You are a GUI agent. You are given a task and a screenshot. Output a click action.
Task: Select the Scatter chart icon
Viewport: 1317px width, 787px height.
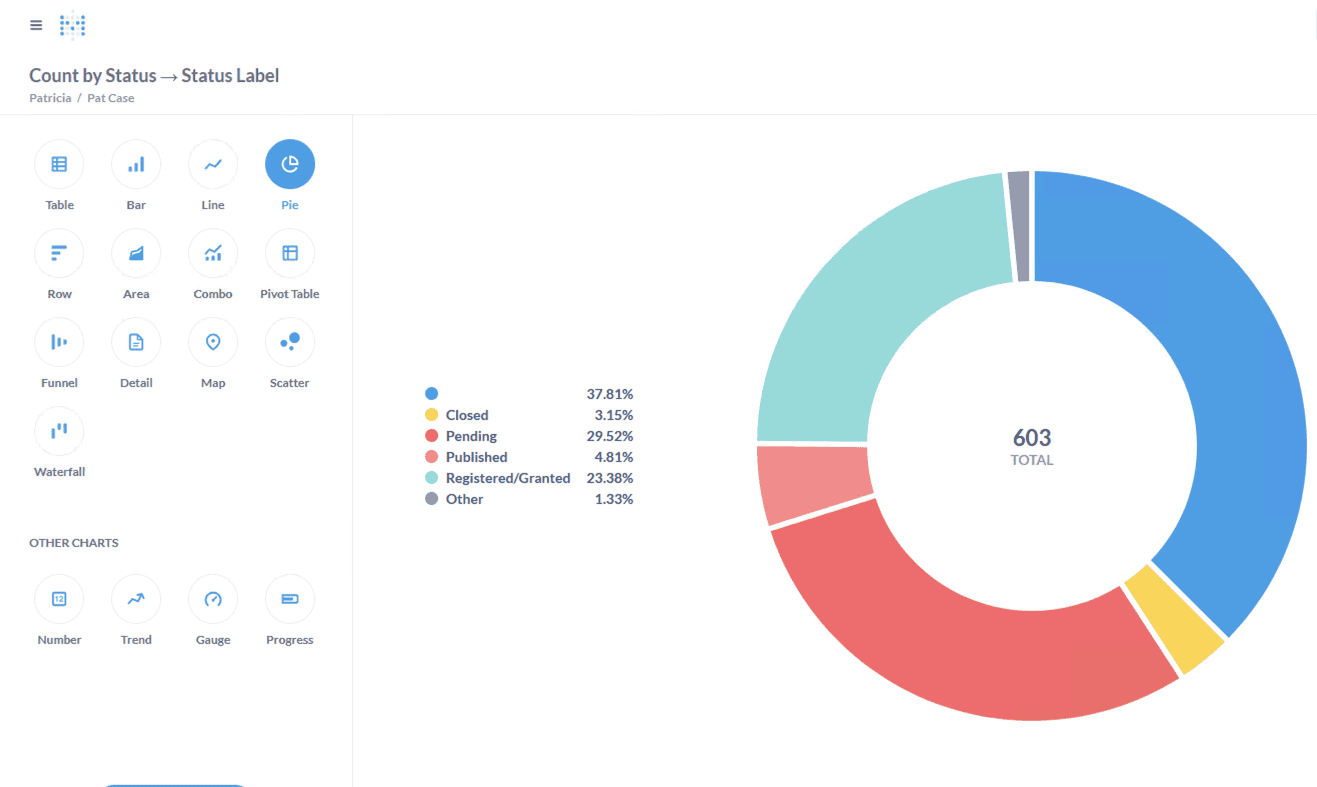pyautogui.click(x=290, y=342)
